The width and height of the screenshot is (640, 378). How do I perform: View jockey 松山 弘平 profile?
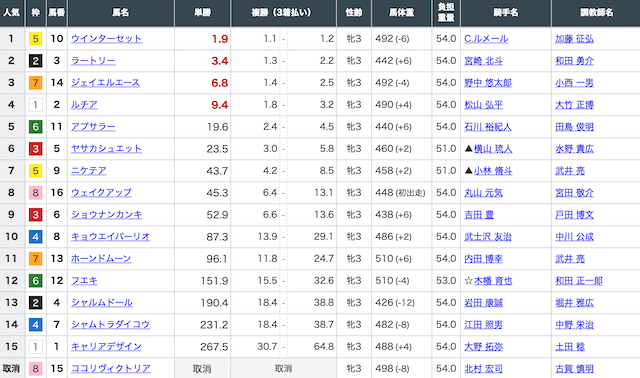click(x=483, y=105)
